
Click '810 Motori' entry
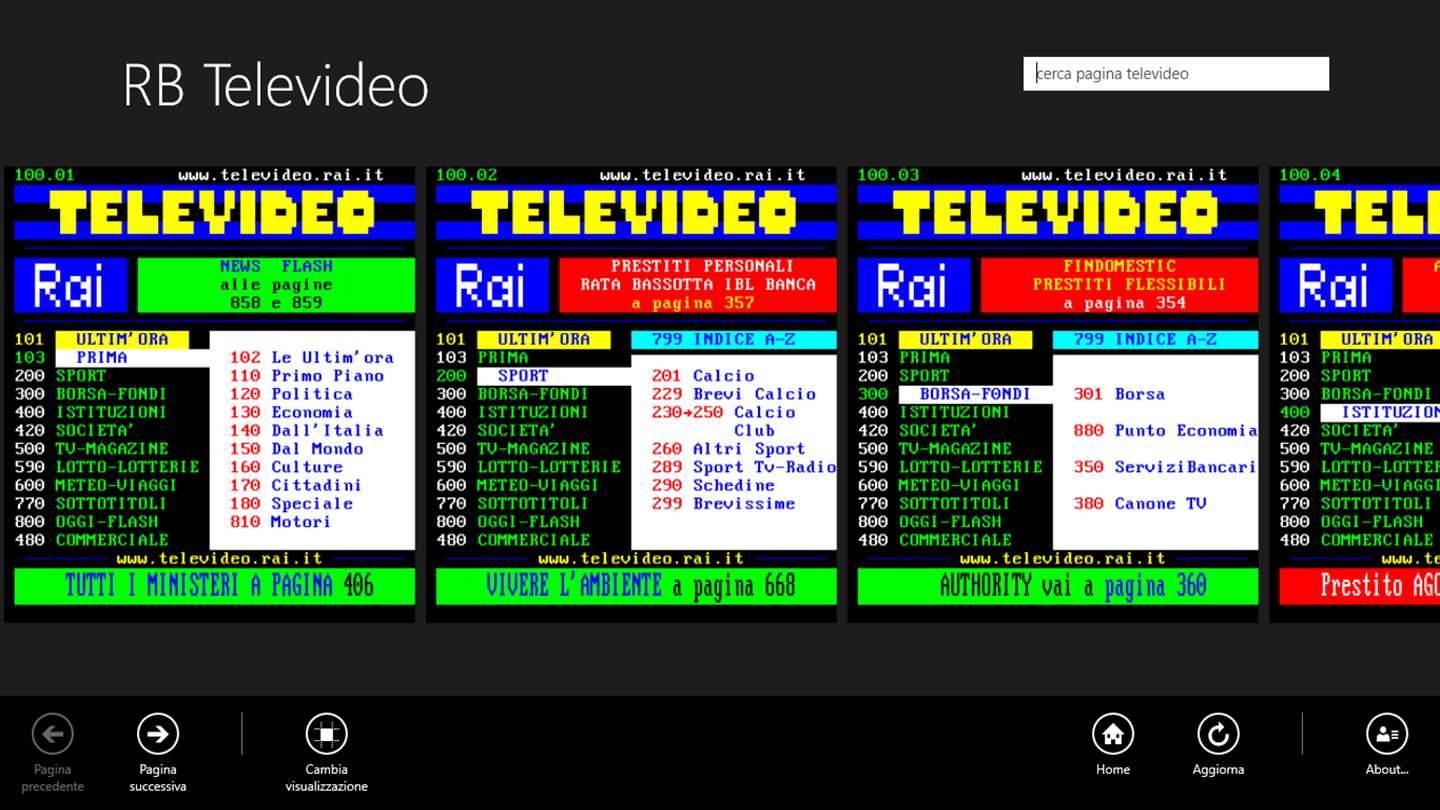[x=281, y=522]
